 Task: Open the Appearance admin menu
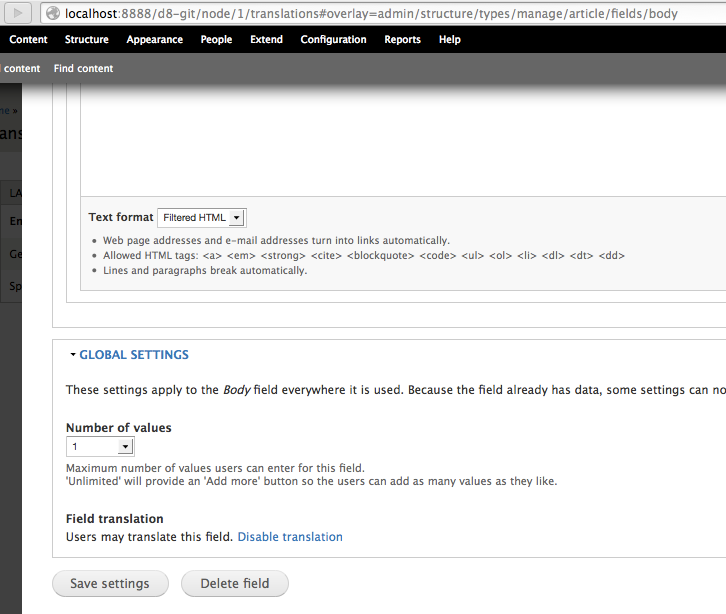coord(155,39)
